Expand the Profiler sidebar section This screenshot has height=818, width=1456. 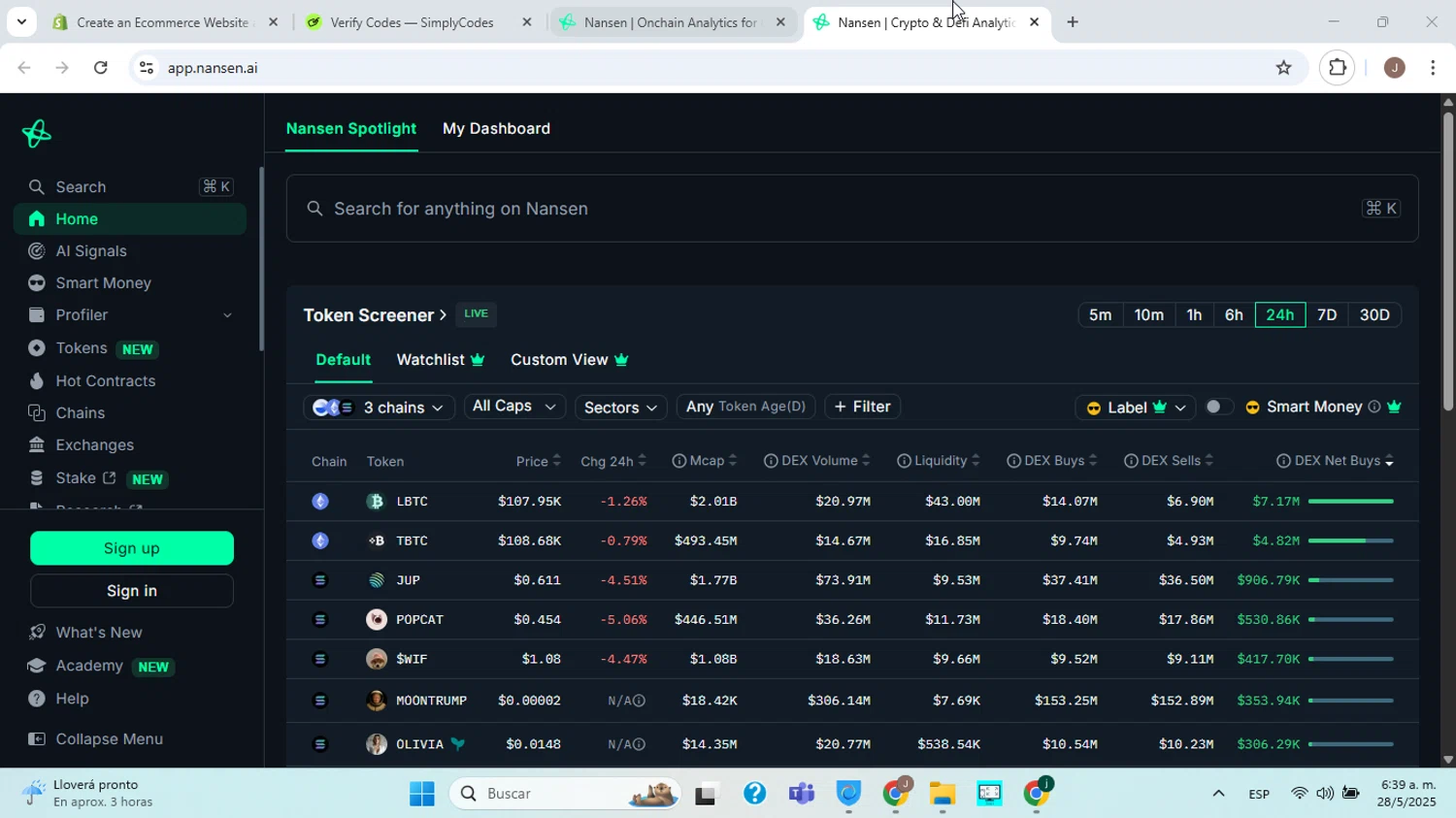pos(129,315)
